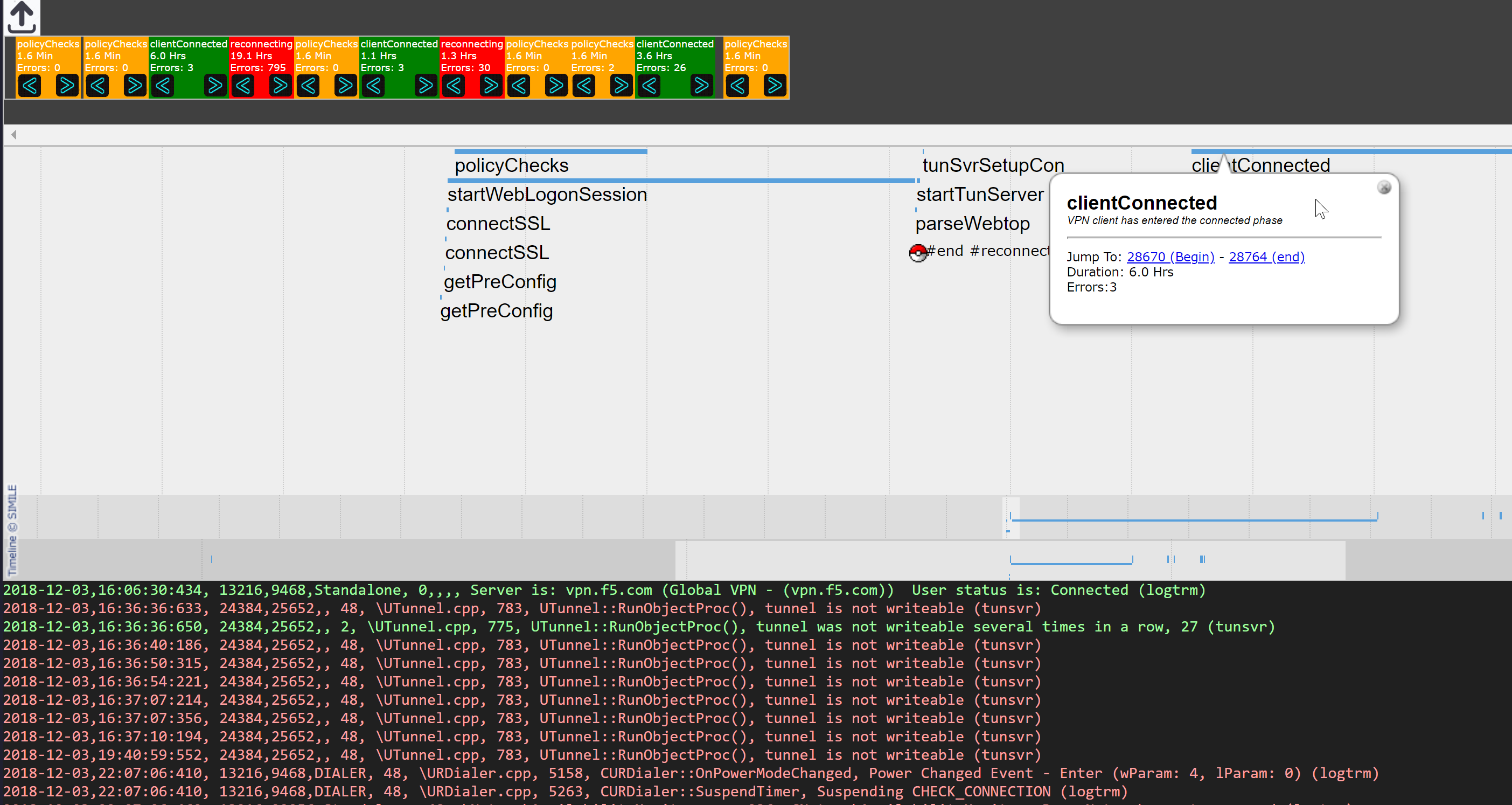
Task: Click previous arrow in 1.1 Hrs clientConnected block
Action: 373,86
